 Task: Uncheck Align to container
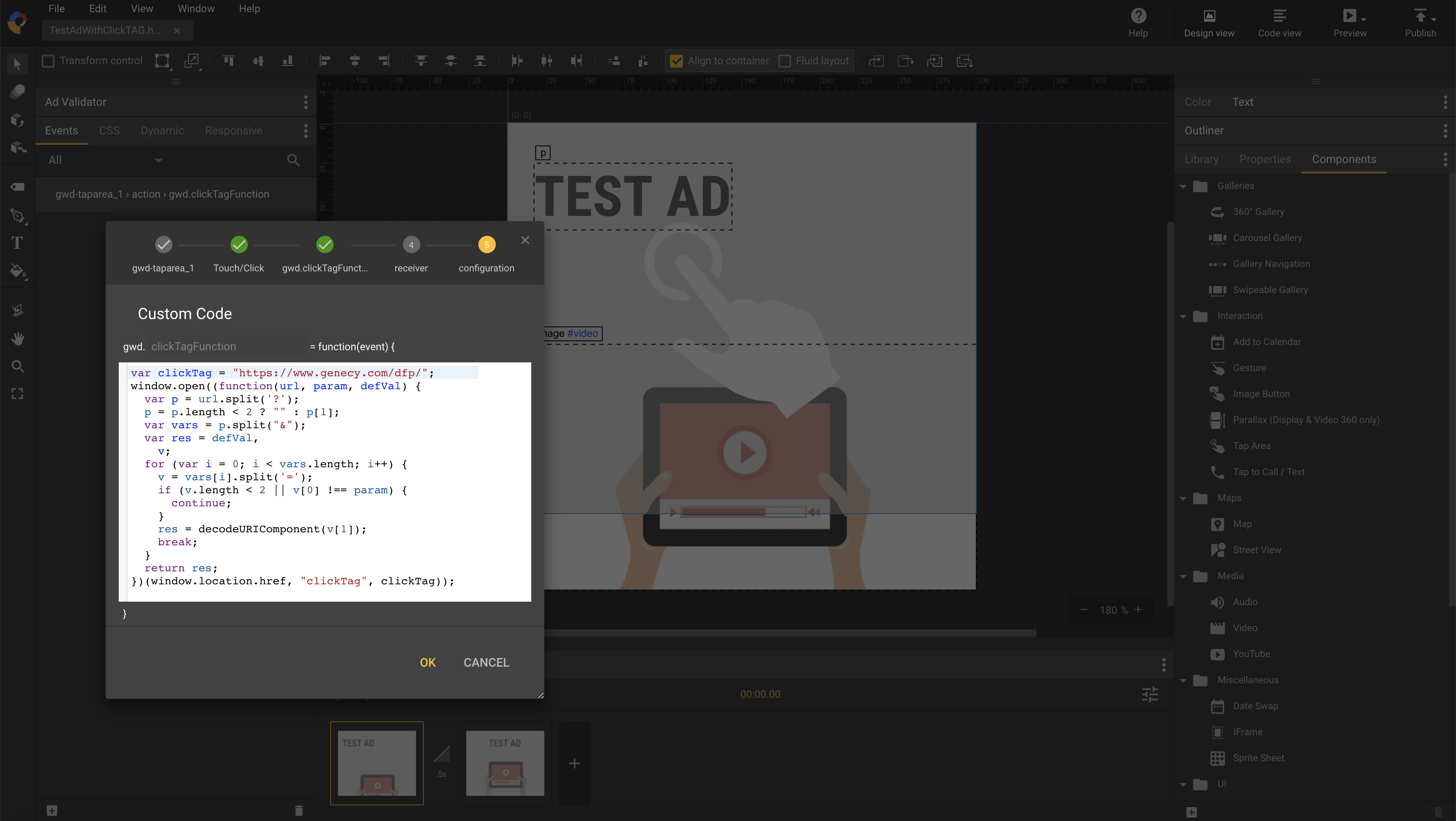pos(676,61)
